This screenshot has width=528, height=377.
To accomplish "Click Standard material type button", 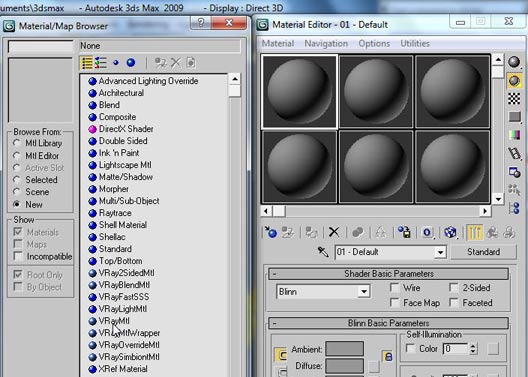I will pos(484,252).
